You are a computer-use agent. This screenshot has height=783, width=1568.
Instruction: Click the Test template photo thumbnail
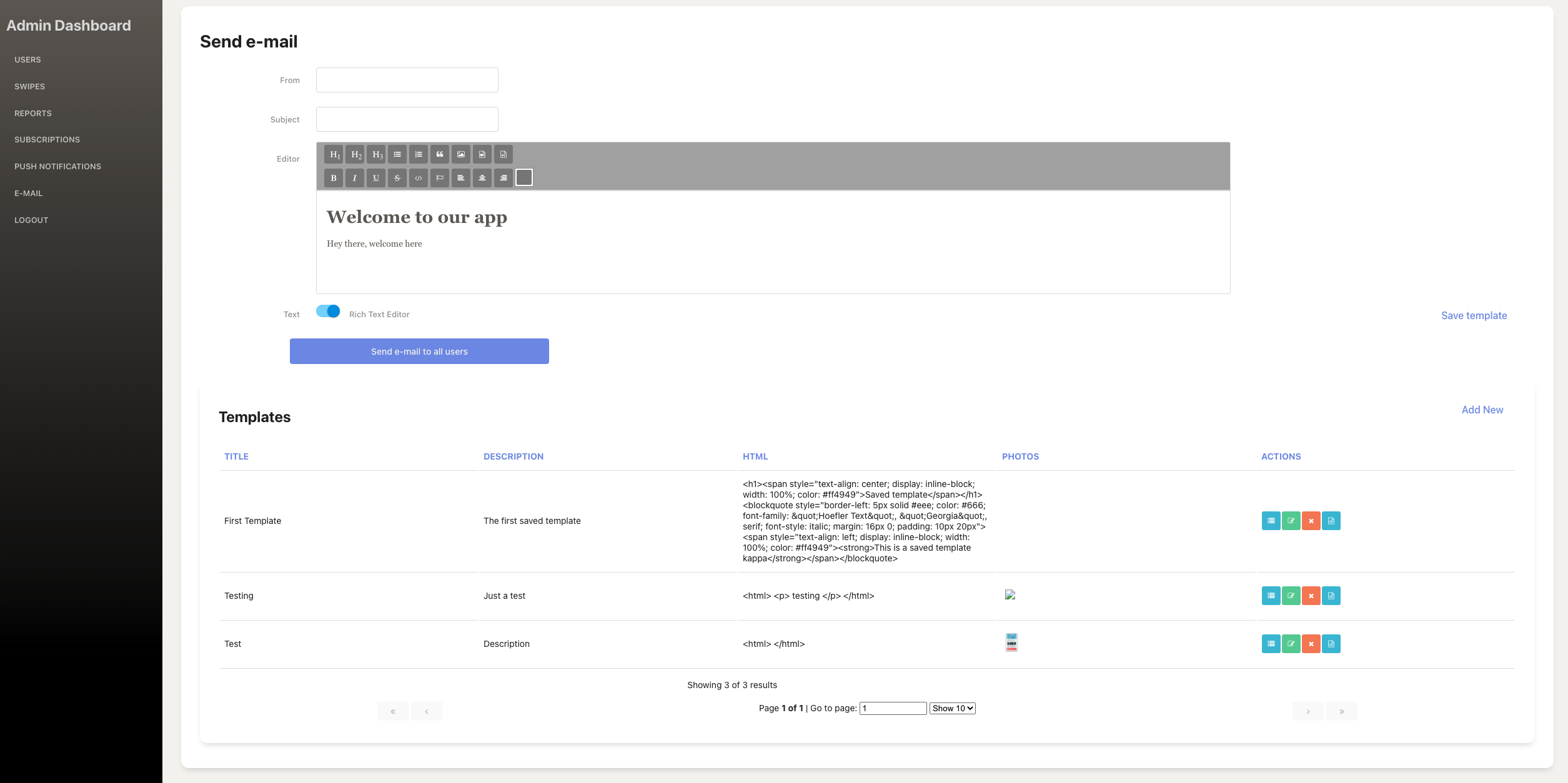pyautogui.click(x=1011, y=643)
